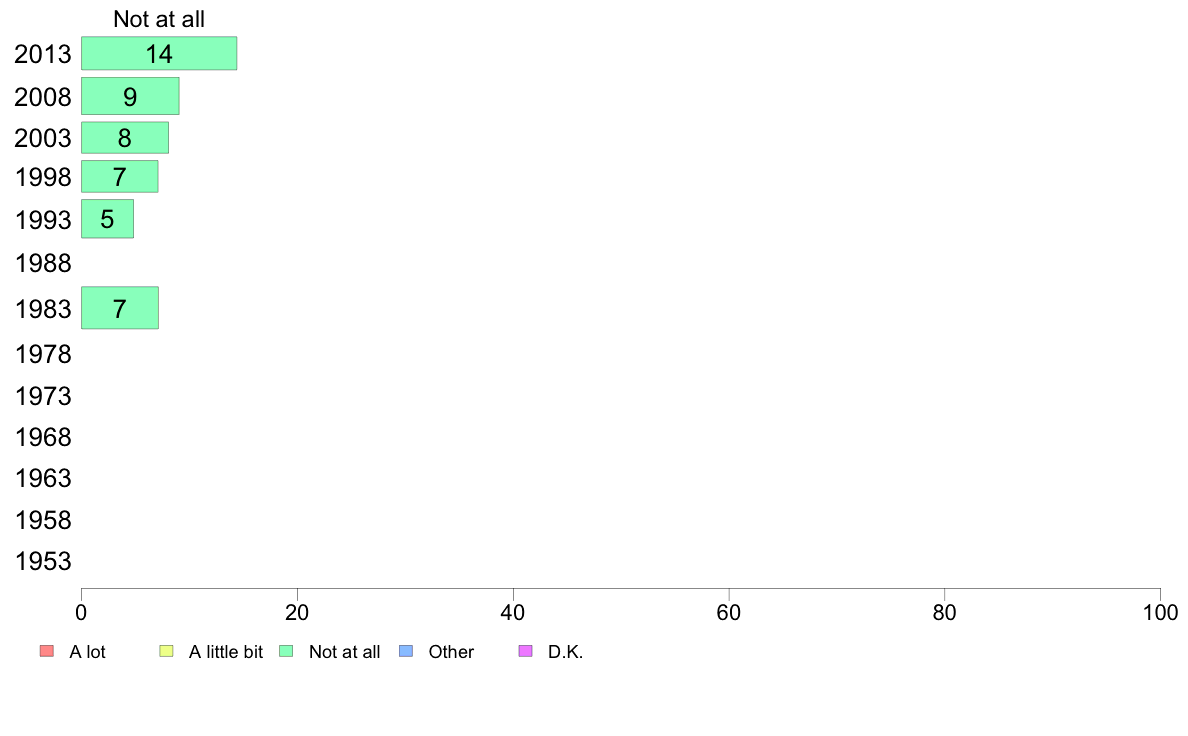Screen dimensions: 1188x736
Task: Click the 'A little bit' legend label
Action: pos(226,652)
